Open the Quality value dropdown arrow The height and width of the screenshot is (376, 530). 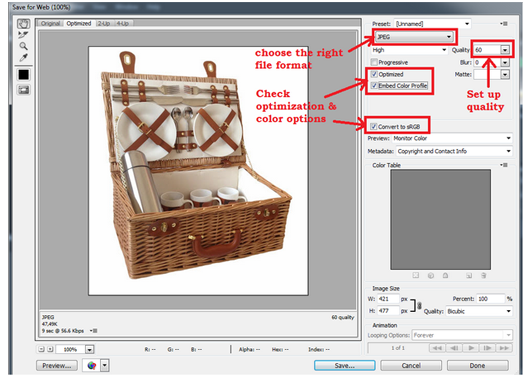click(505, 50)
